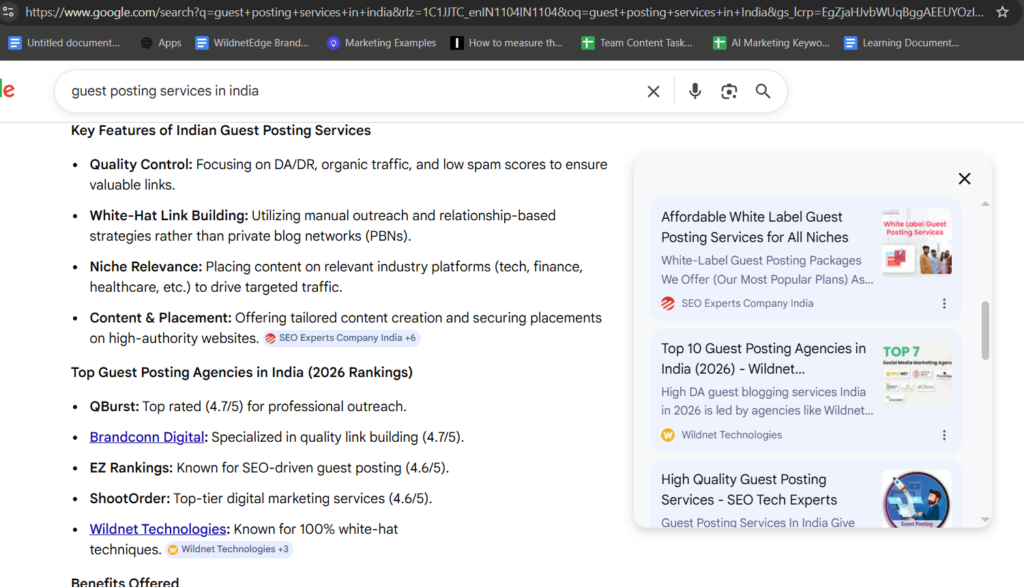
Task: Click the Quality Control bullet text
Action: click(x=348, y=175)
